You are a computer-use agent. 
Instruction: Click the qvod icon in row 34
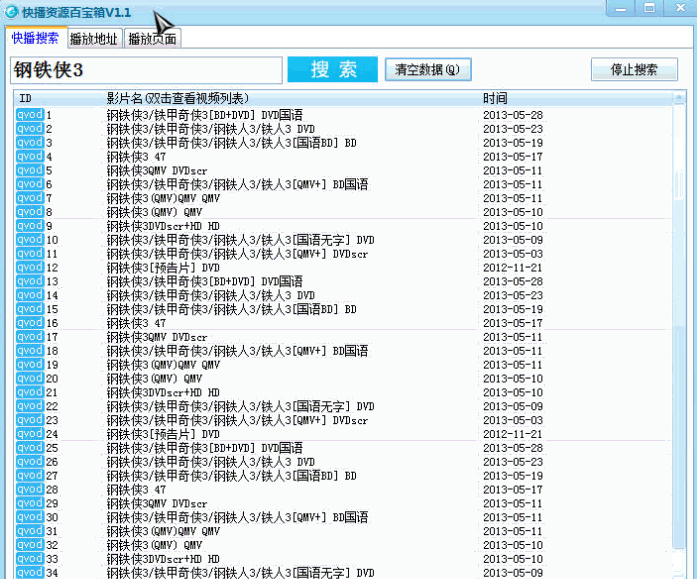click(x=30, y=572)
